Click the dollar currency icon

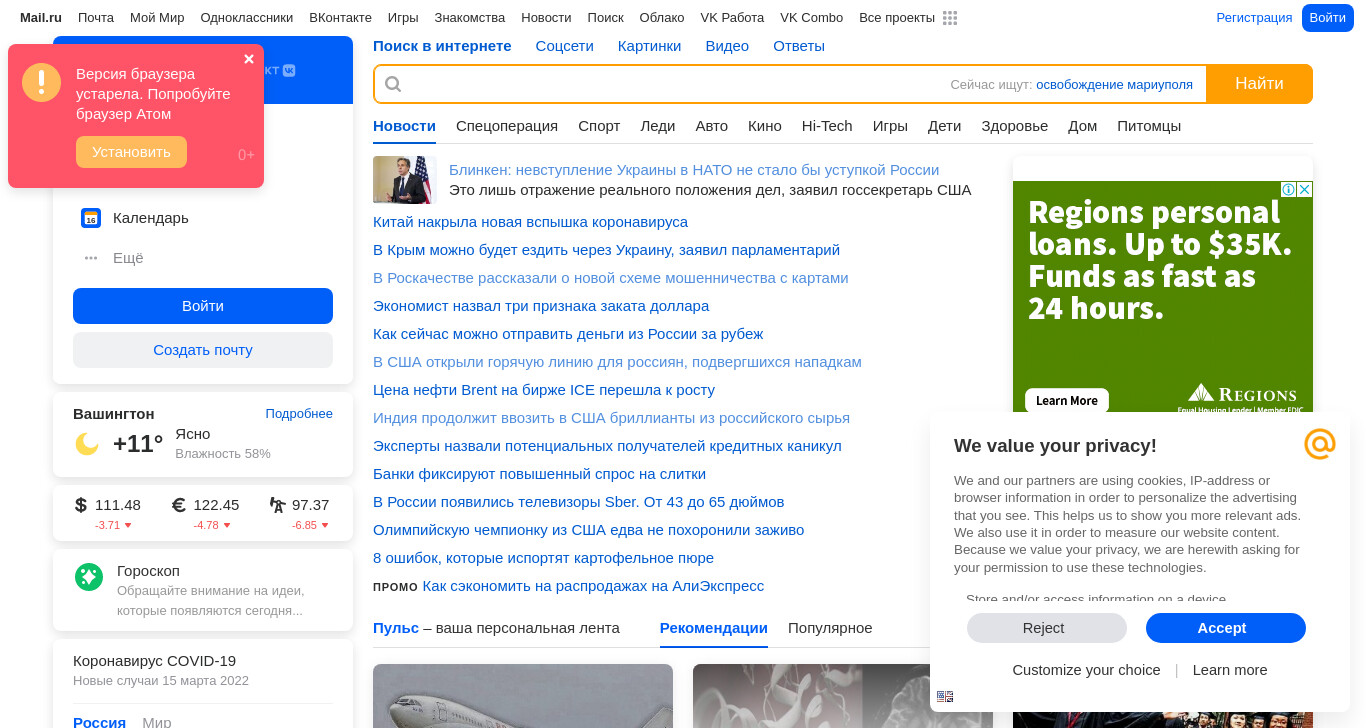[81, 505]
